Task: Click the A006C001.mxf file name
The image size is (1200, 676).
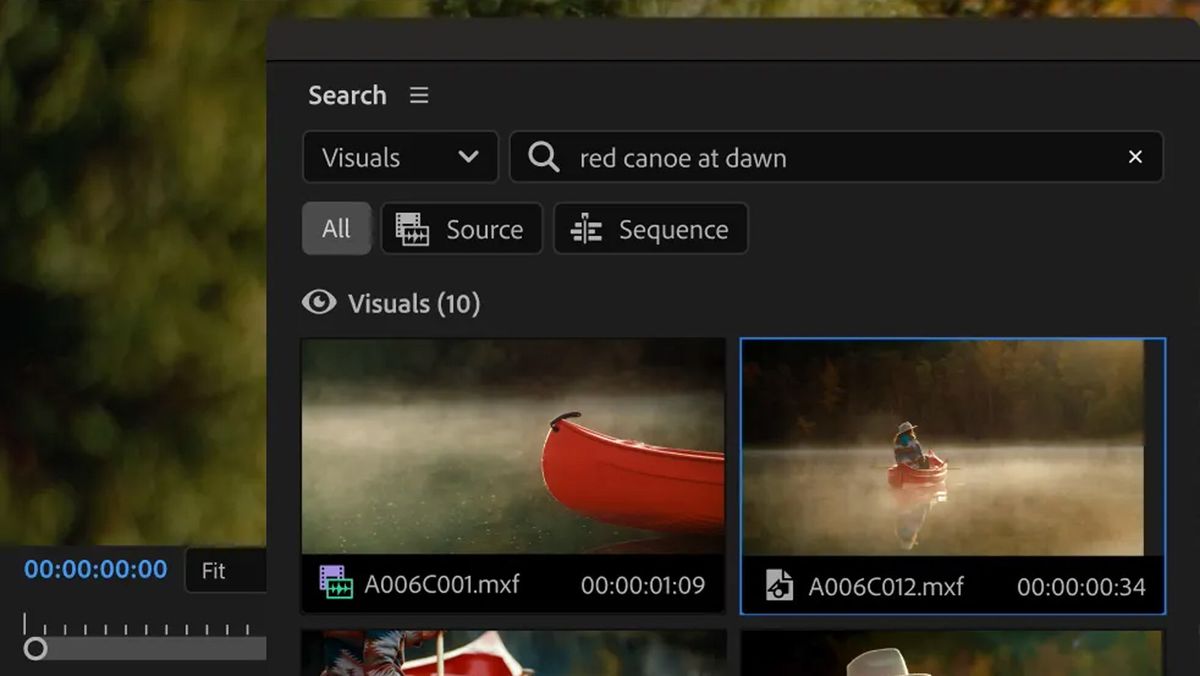Action: click(441, 584)
